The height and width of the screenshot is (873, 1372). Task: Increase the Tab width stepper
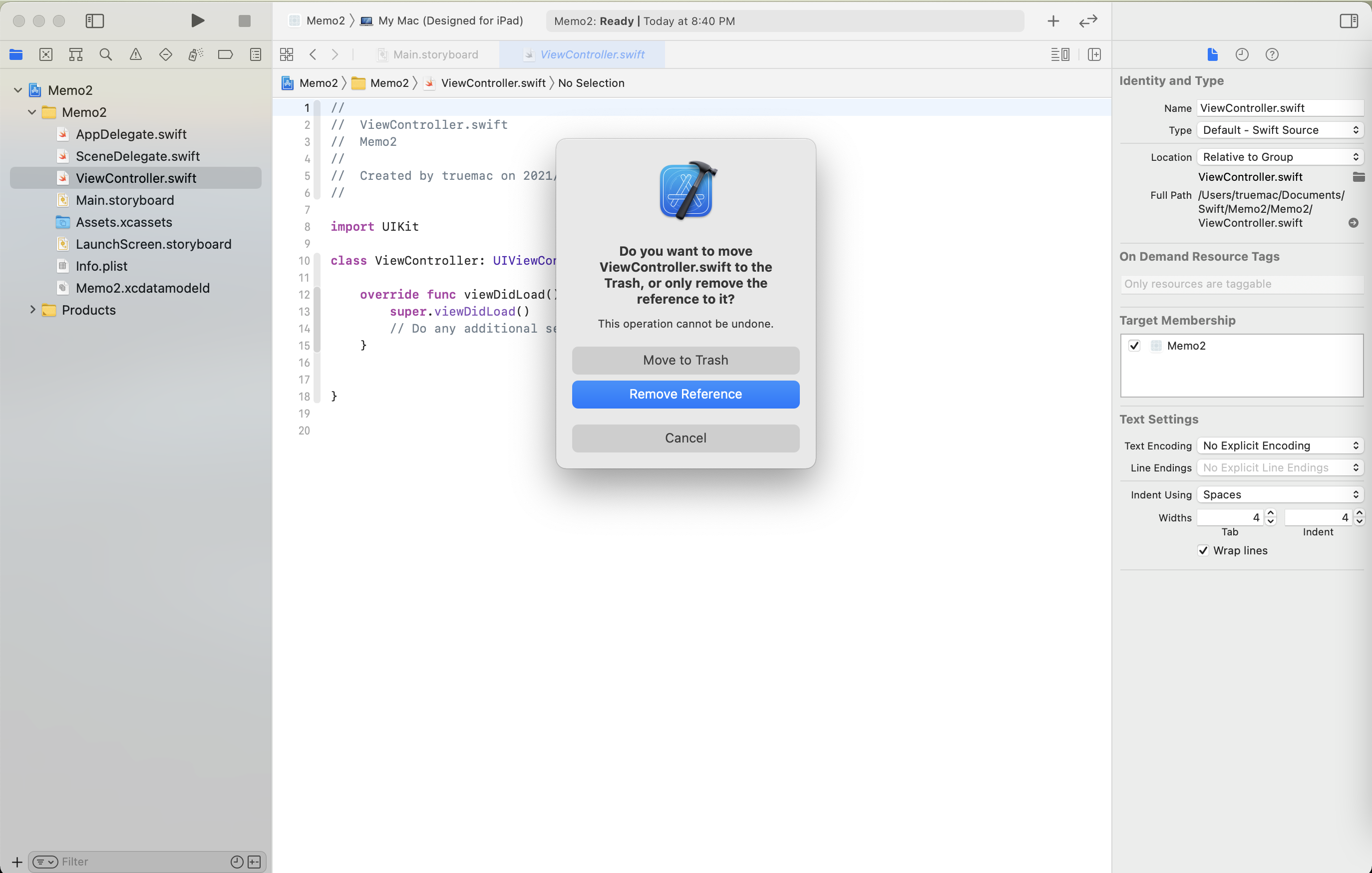coord(1270,513)
